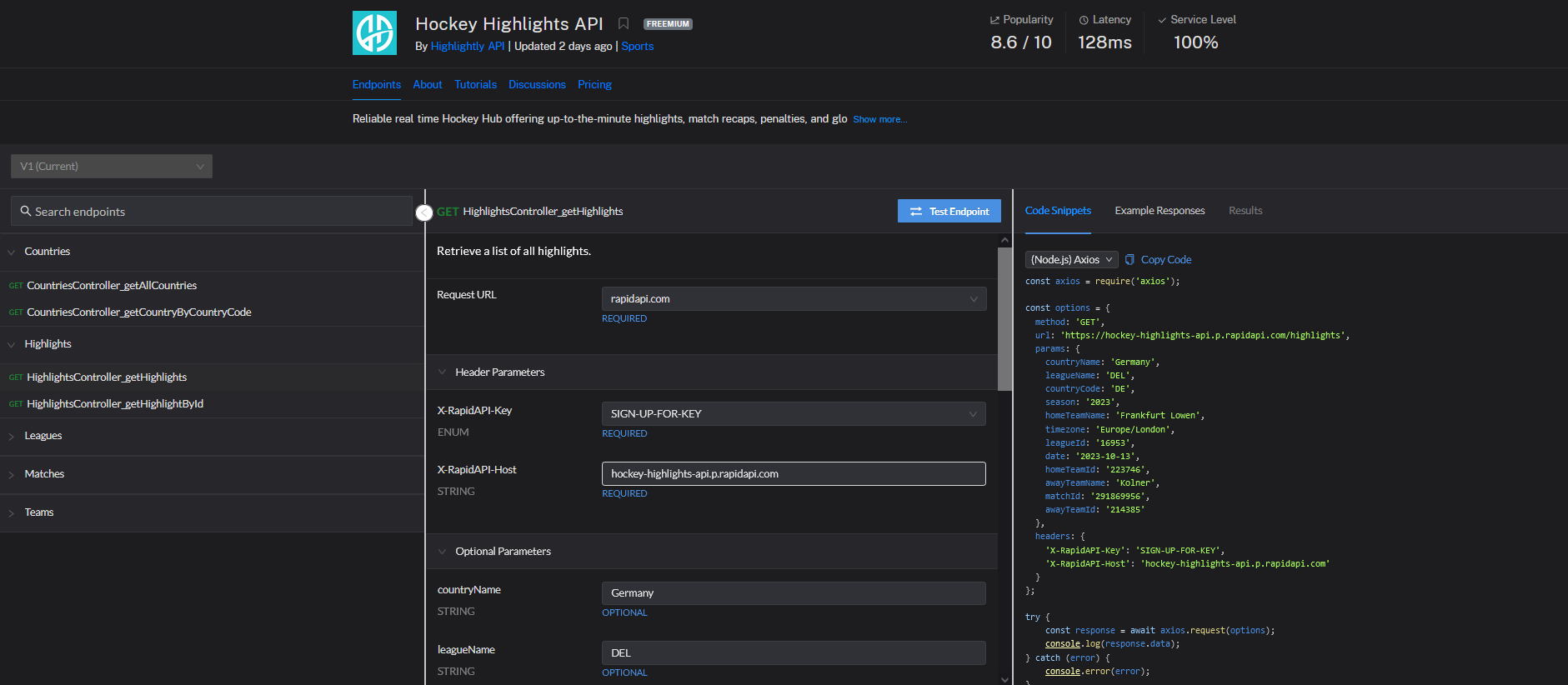Click the 100% service level value
1568x685 pixels.
click(1195, 42)
